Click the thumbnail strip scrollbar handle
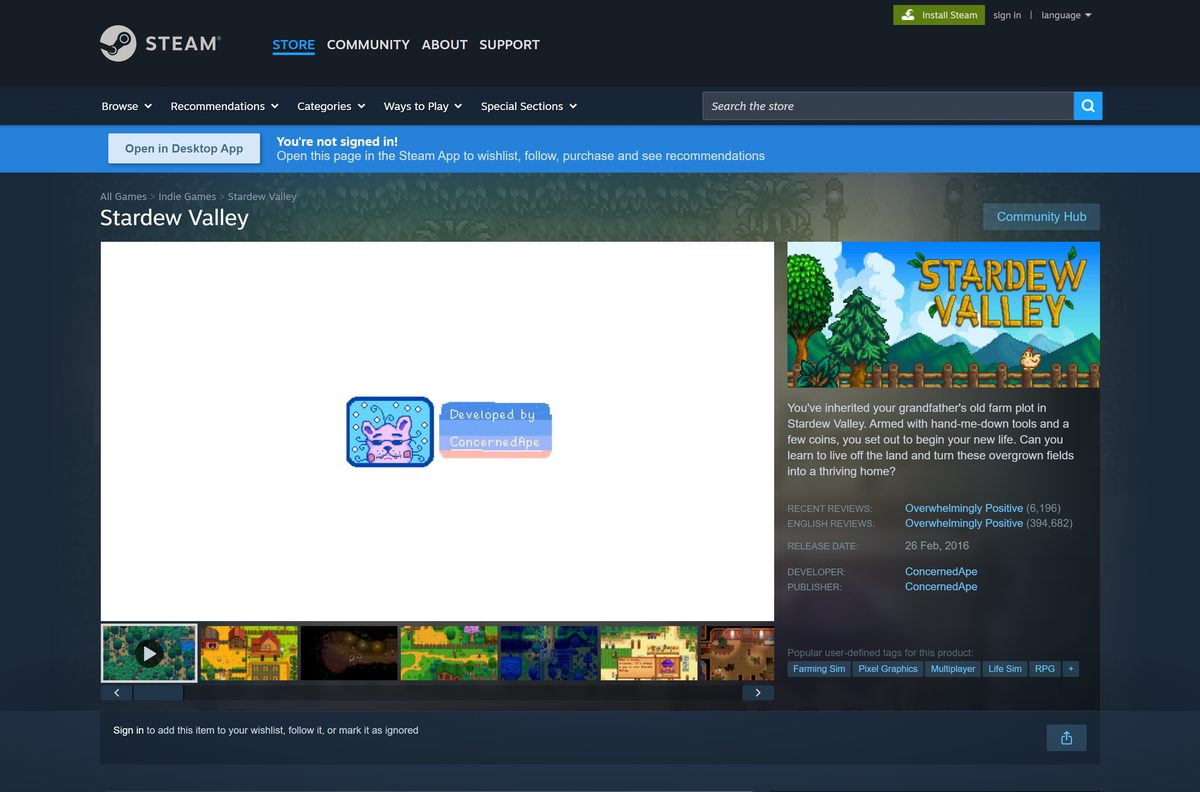Image resolution: width=1200 pixels, height=792 pixels. [158, 692]
